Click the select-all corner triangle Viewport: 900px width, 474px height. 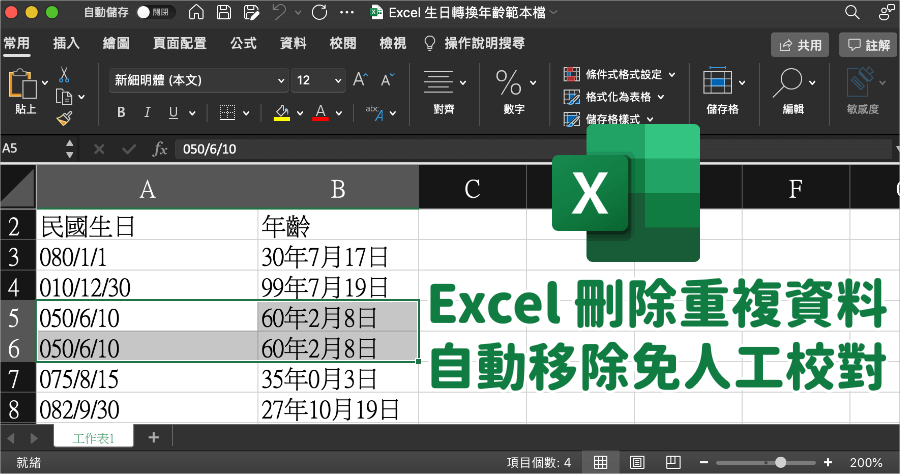coord(18,187)
